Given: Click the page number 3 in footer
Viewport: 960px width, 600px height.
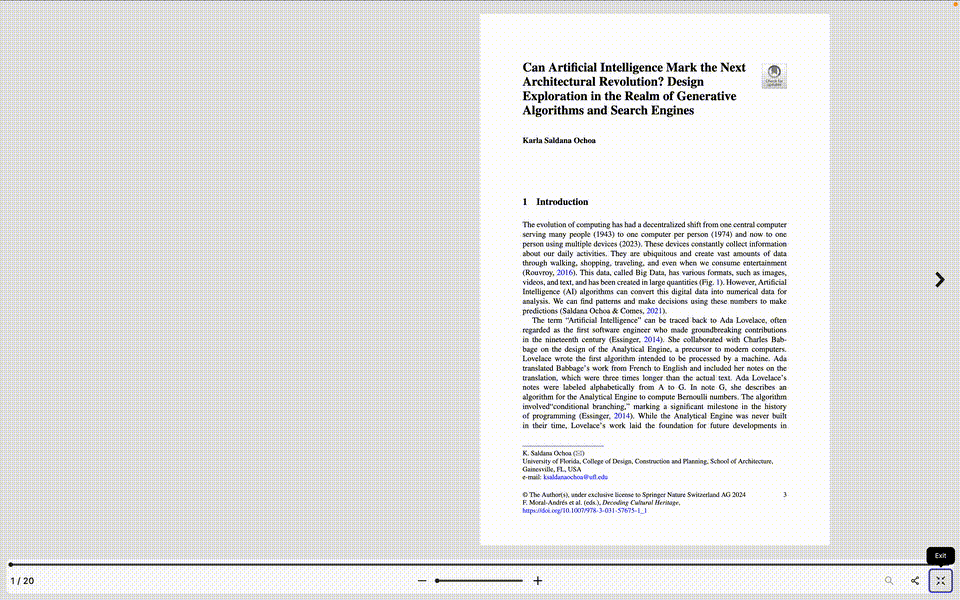Looking at the screenshot, I should point(784,495).
